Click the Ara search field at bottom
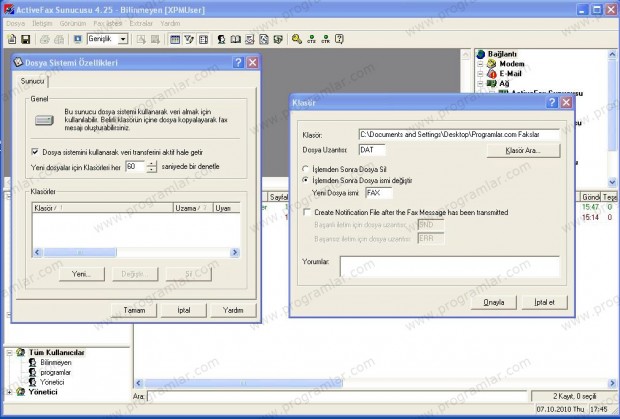Screen dimensions: 620x419 [x=337, y=396]
